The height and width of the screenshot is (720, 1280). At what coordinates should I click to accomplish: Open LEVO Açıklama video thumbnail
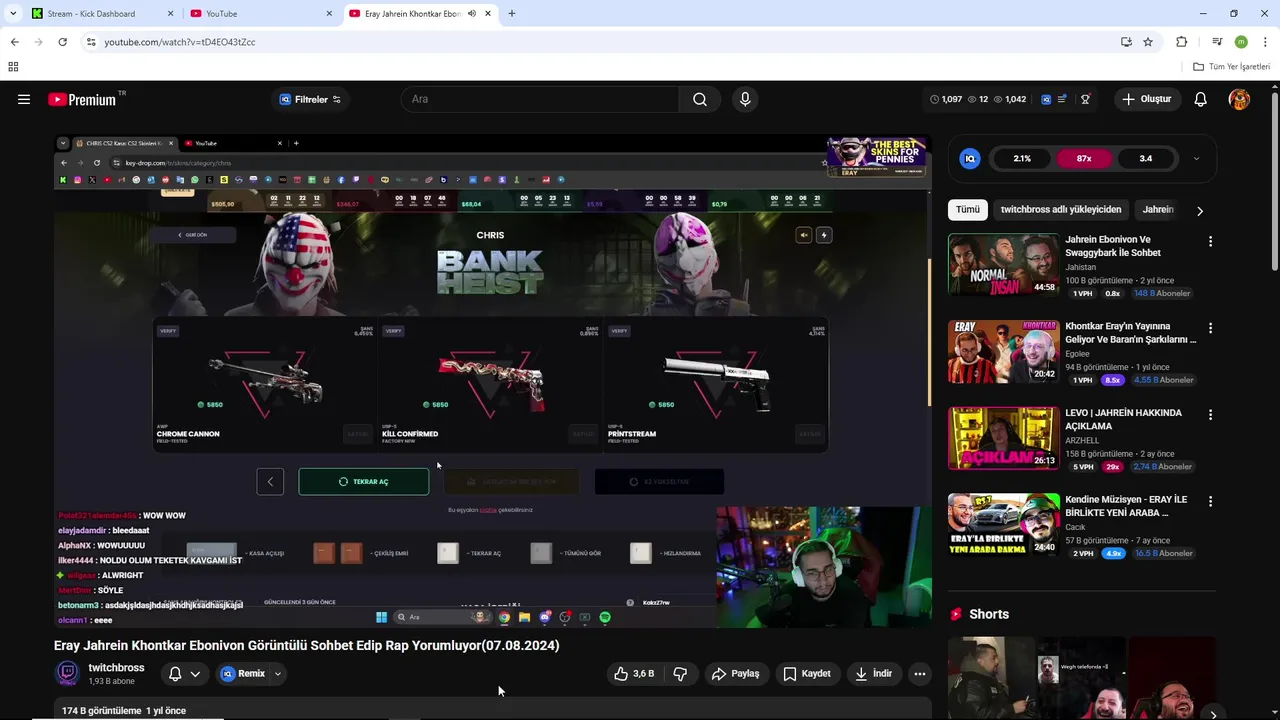pos(1003,438)
